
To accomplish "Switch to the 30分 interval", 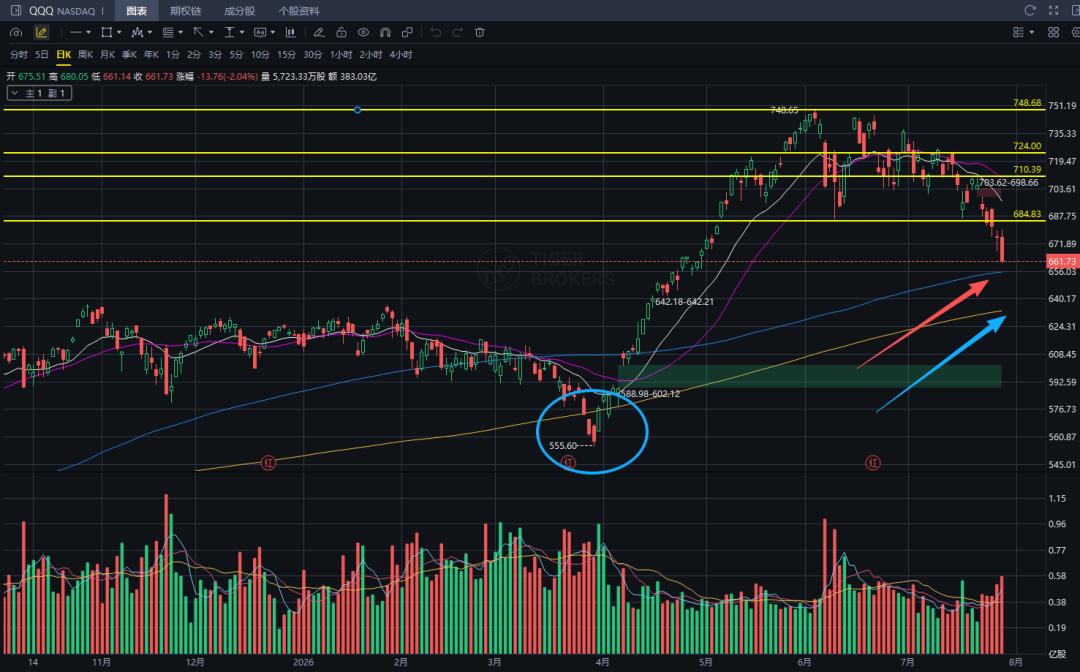I will [313, 54].
